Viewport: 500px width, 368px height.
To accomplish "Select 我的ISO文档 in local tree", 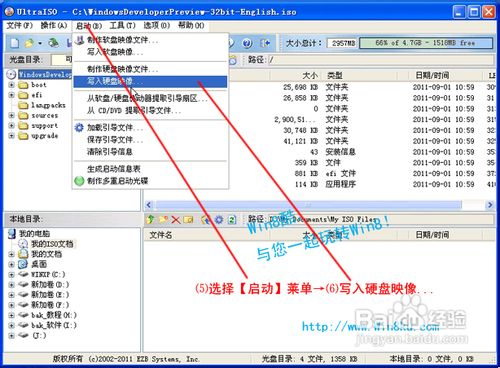I will pos(52,244).
